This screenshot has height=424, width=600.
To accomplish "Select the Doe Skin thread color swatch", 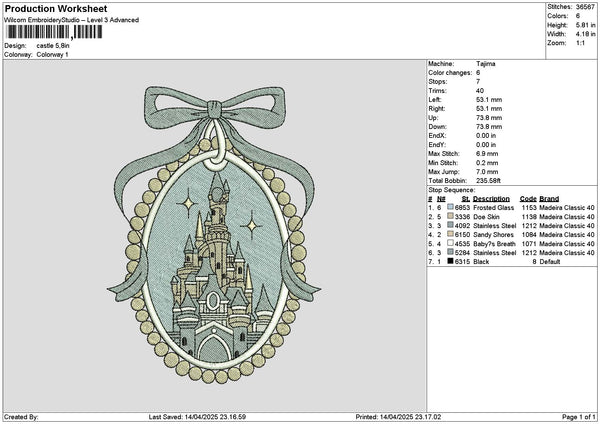I will [450, 215].
